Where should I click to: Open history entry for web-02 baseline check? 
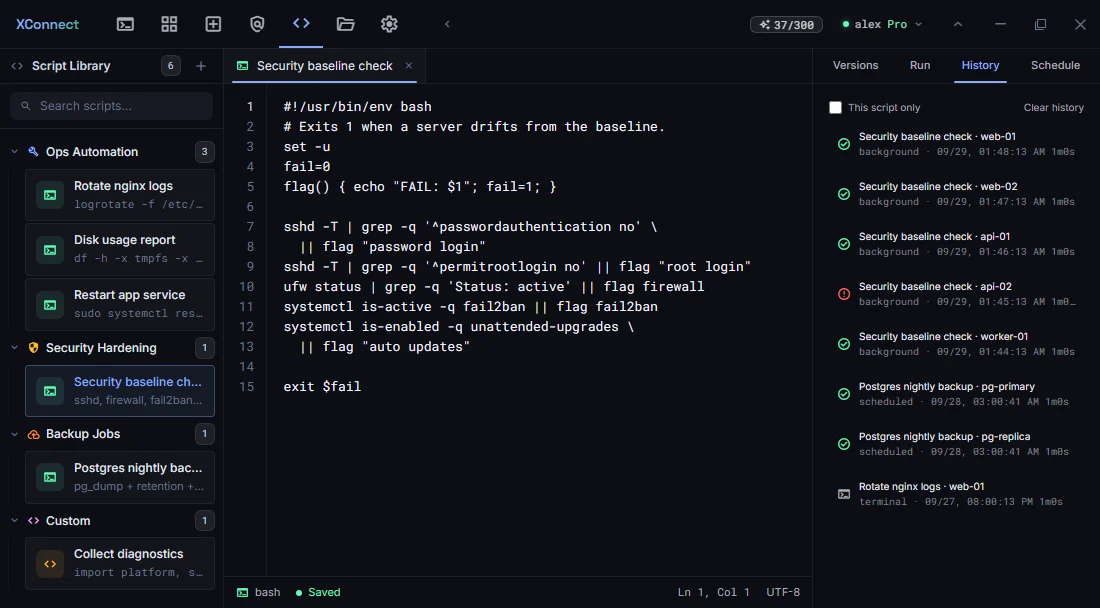click(958, 194)
